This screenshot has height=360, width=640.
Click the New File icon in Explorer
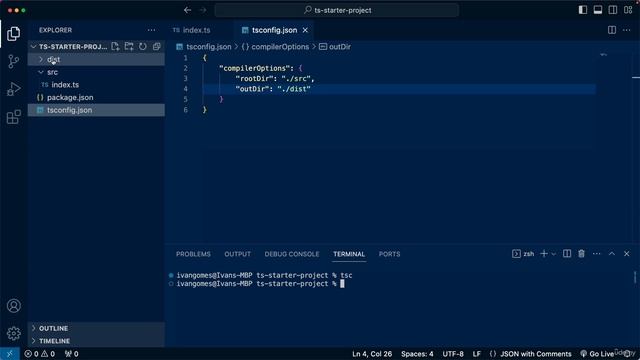116,47
